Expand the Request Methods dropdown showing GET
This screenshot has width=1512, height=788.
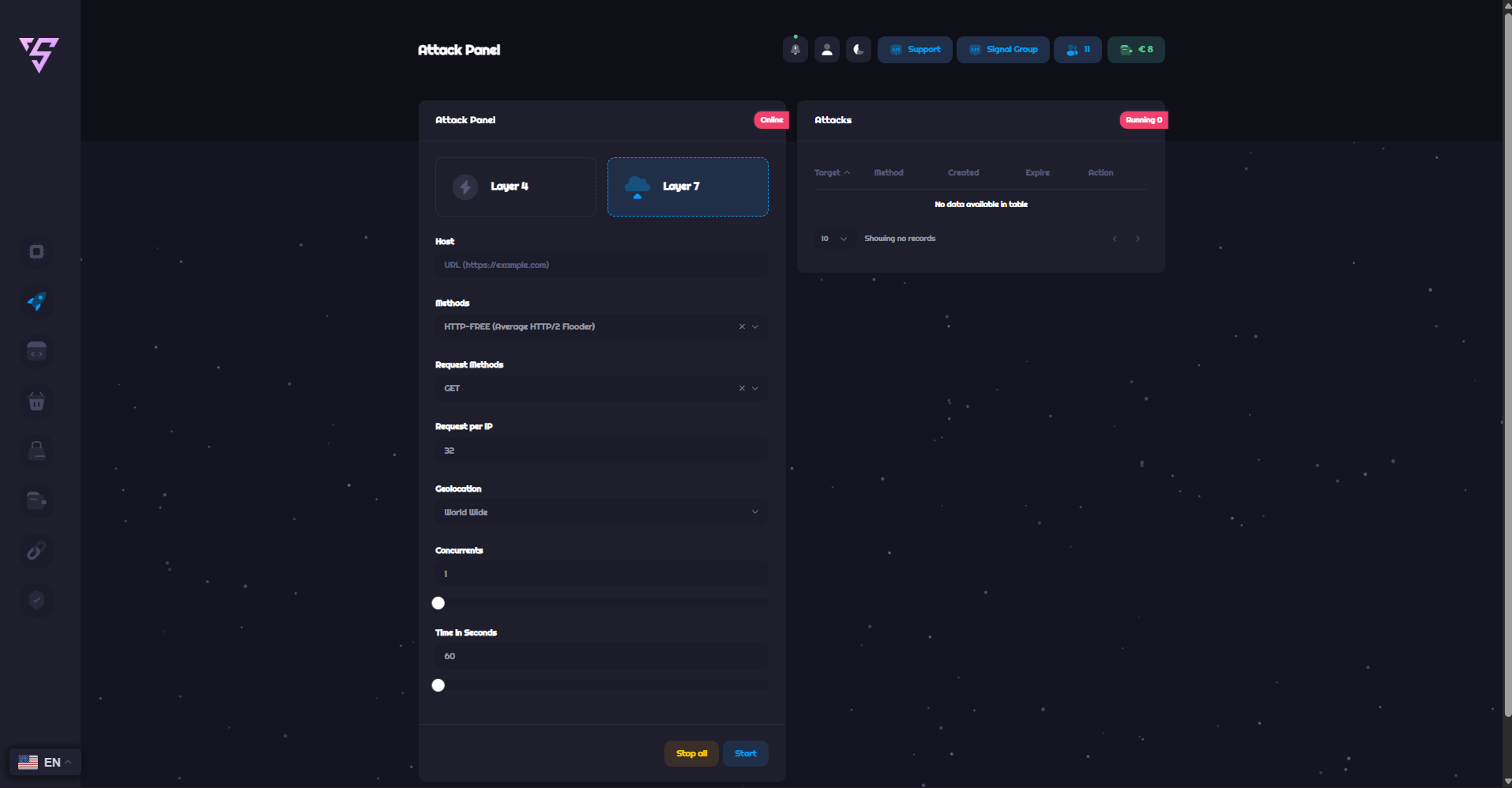click(x=755, y=388)
